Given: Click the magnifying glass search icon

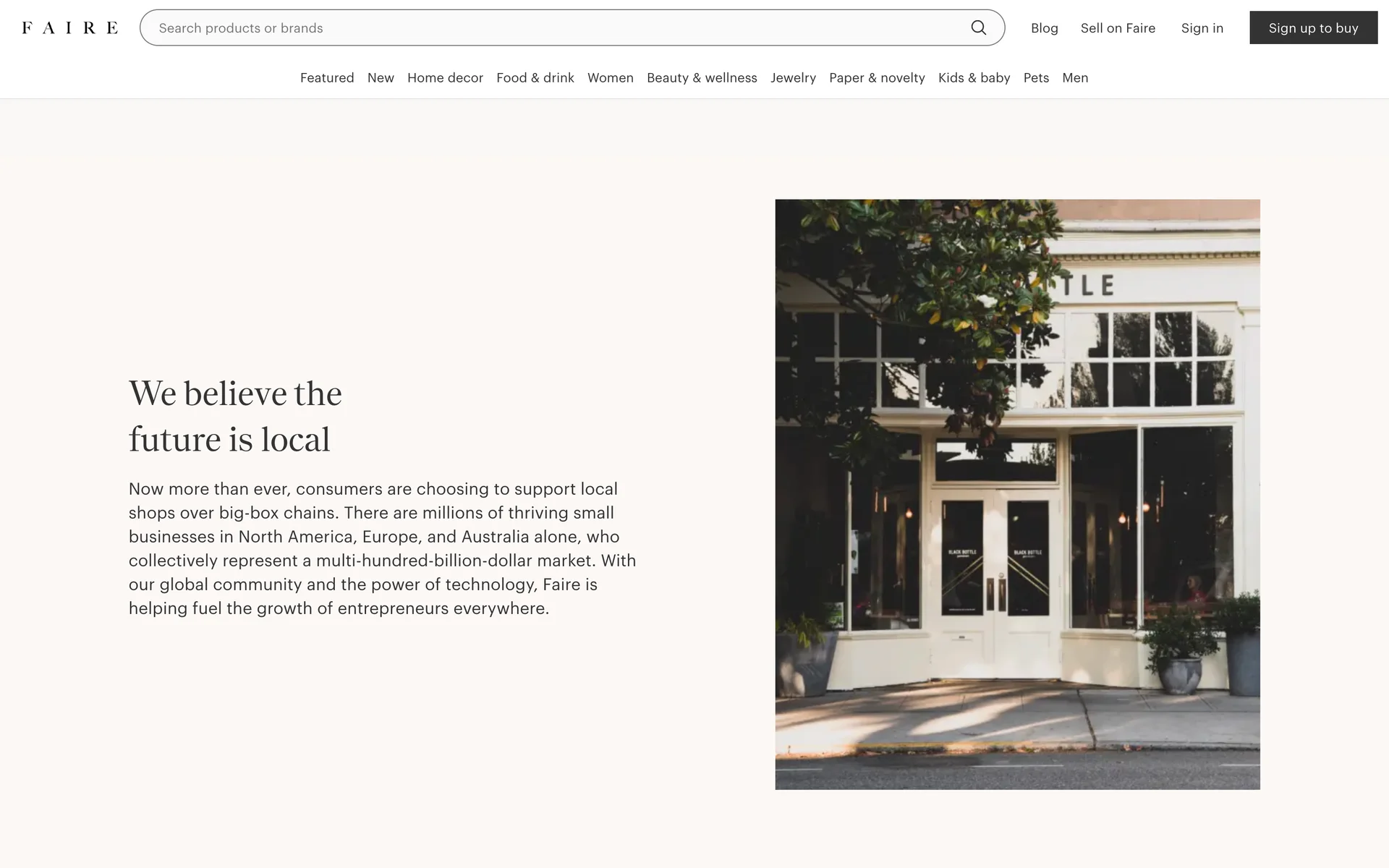Looking at the screenshot, I should tap(978, 27).
